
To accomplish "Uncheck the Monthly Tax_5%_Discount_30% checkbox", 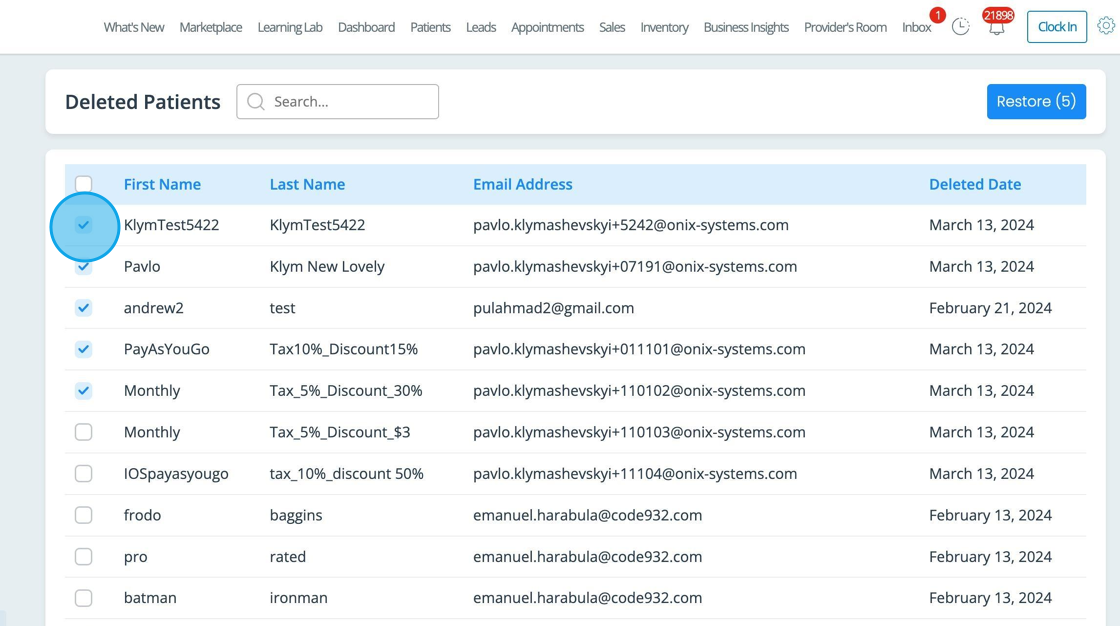I will pyautogui.click(x=84, y=391).
